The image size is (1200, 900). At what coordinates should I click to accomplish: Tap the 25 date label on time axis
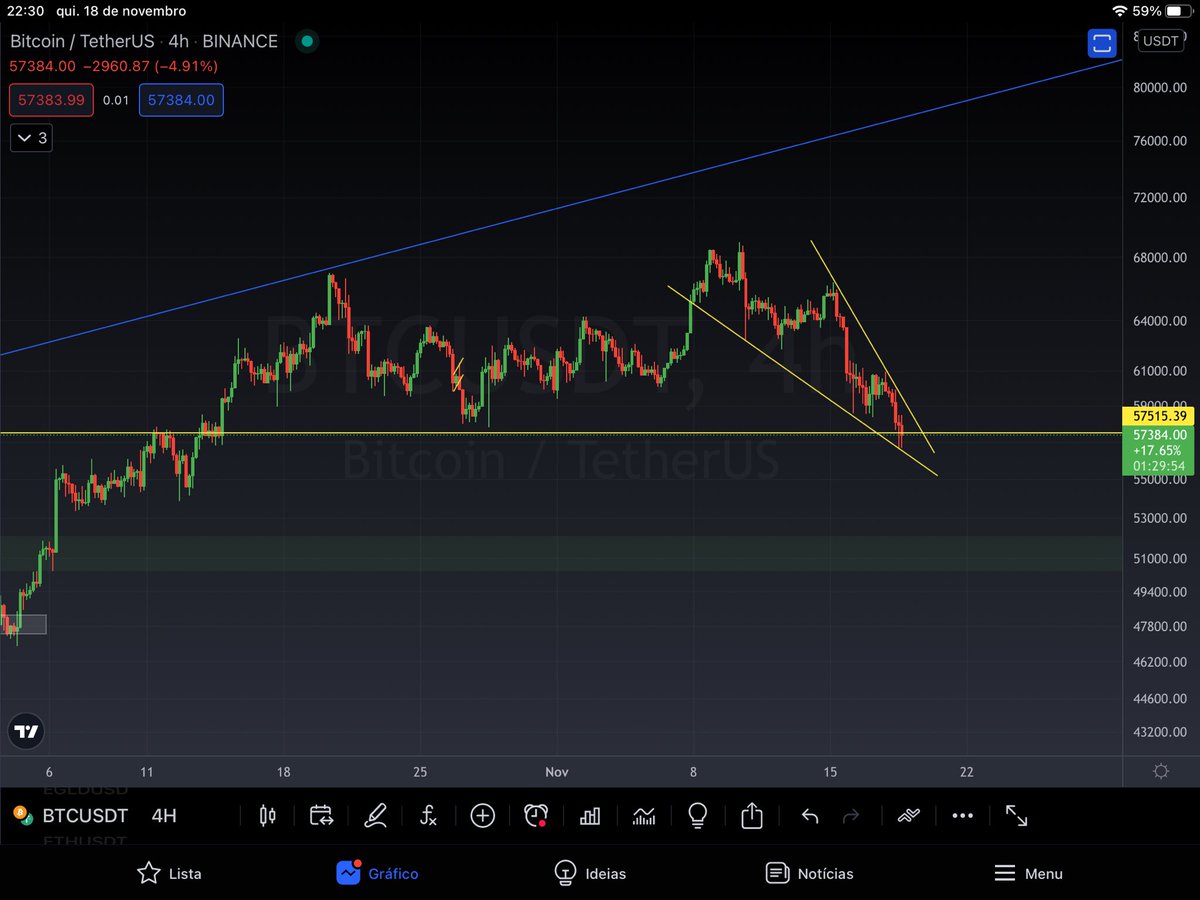(x=420, y=772)
